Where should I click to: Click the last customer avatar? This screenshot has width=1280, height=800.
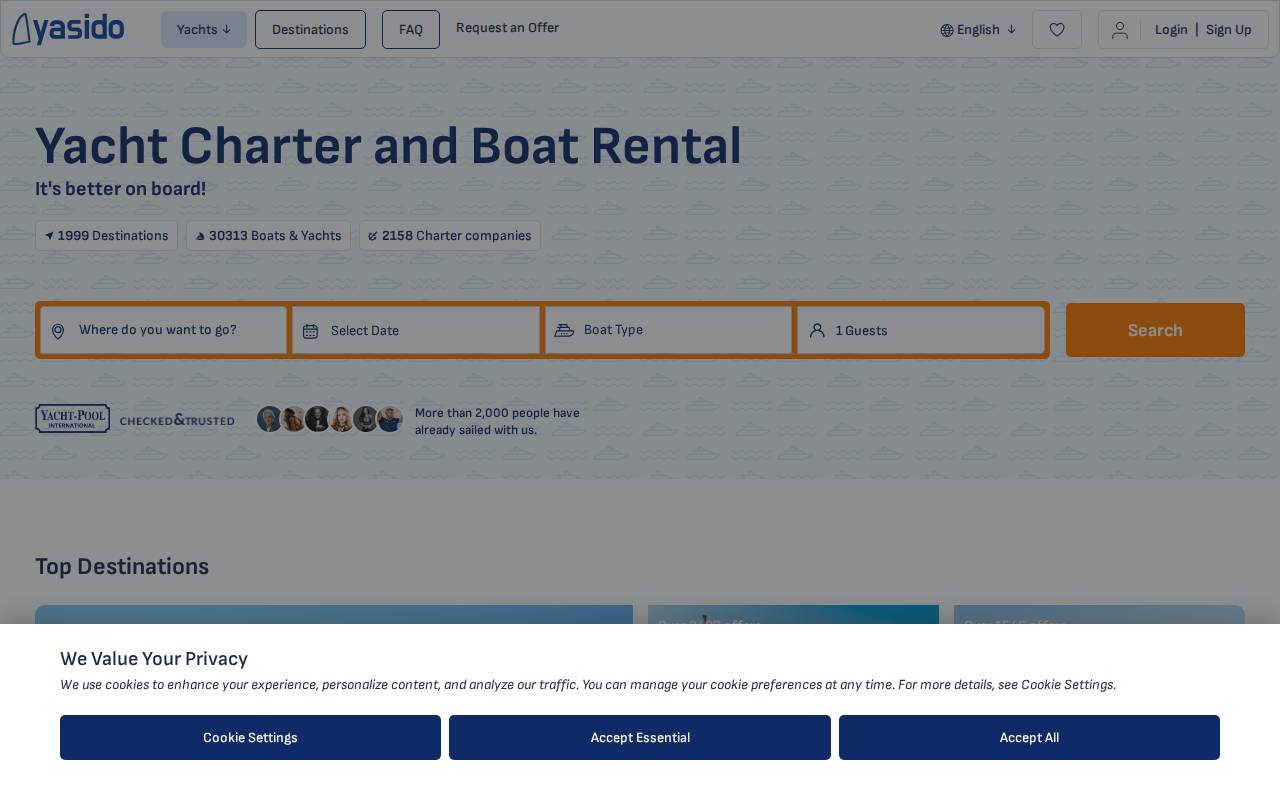click(390, 419)
